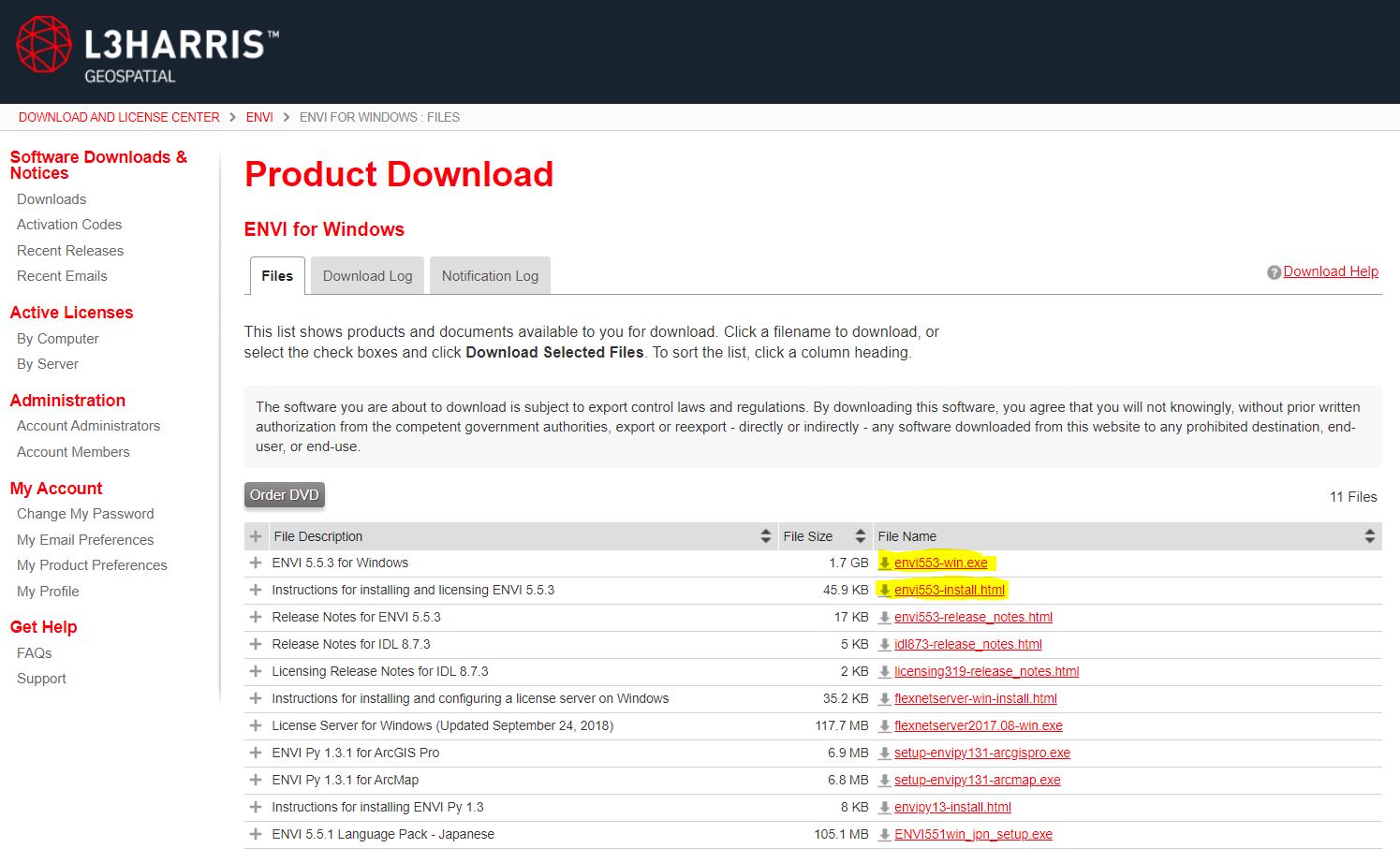Open the Download Log tab

pyautogui.click(x=367, y=276)
